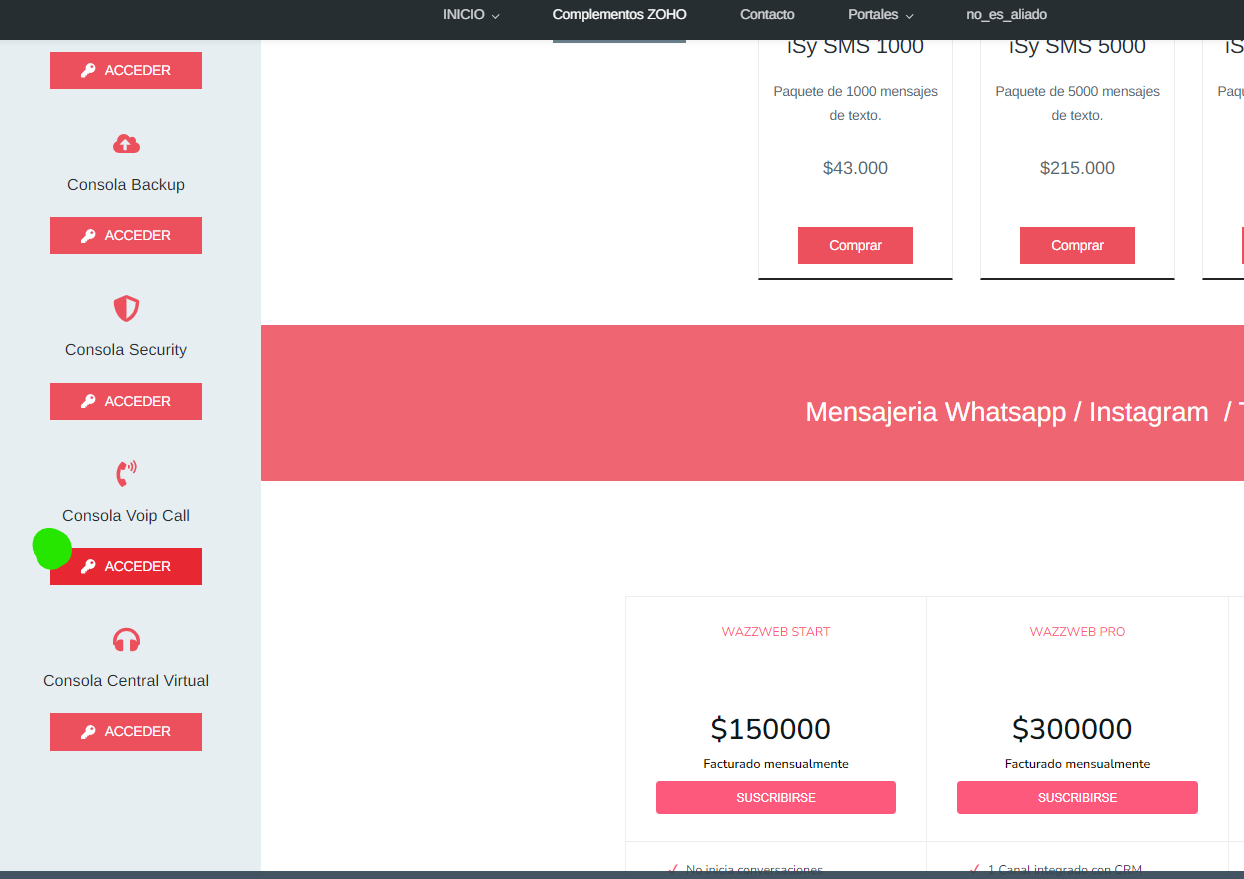This screenshot has width=1244, height=879.
Task: Click the Consola Voip Call phone icon
Action: tap(126, 473)
